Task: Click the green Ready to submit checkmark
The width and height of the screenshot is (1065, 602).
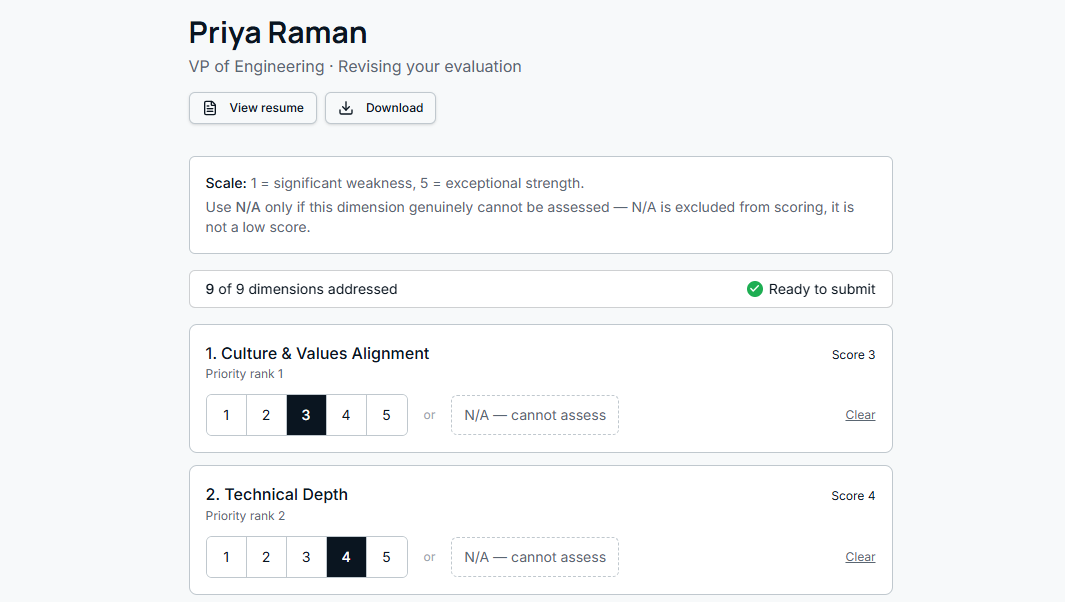Action: pyautogui.click(x=755, y=289)
